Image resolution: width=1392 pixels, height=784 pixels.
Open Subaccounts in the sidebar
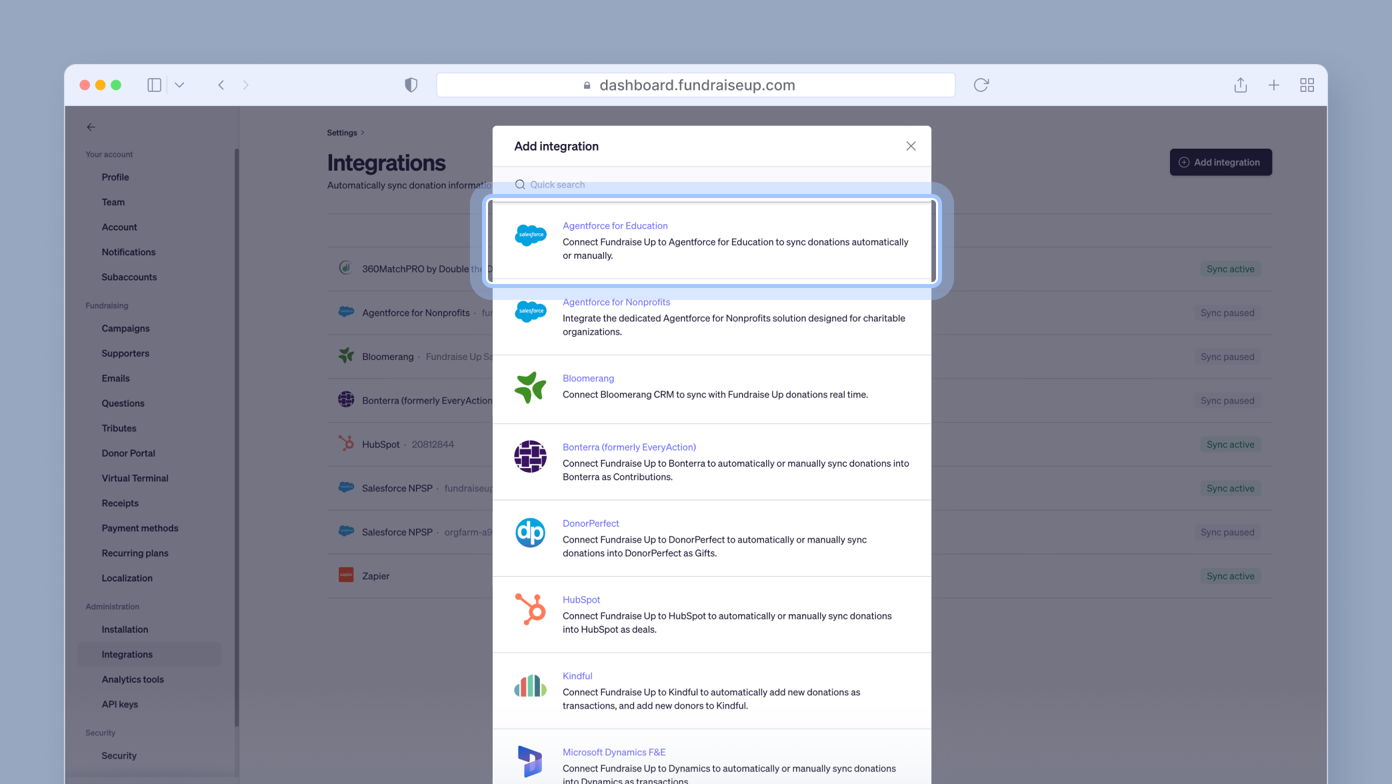click(x=129, y=277)
